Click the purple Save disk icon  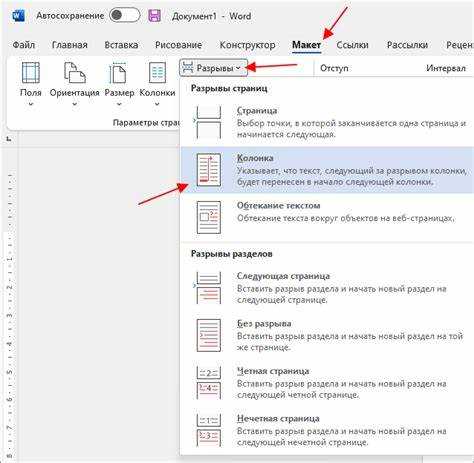point(154,16)
